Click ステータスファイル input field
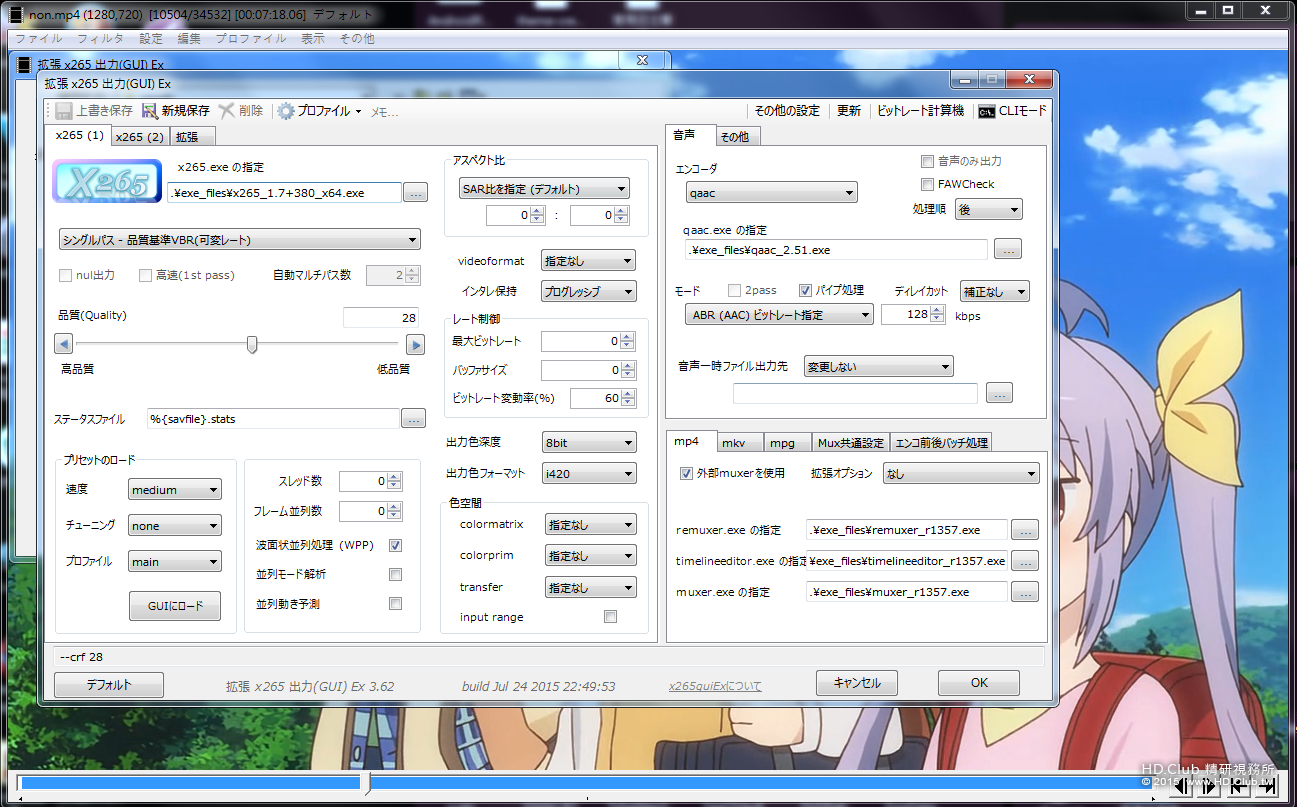This screenshot has width=1297, height=807. tap(273, 419)
